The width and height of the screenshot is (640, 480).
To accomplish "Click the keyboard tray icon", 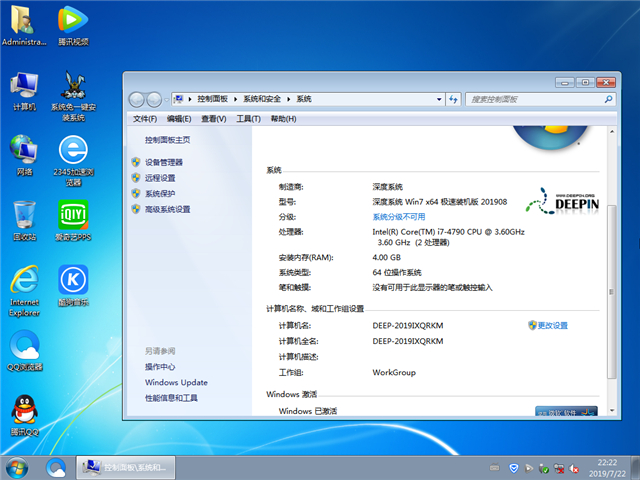I will point(494,468).
